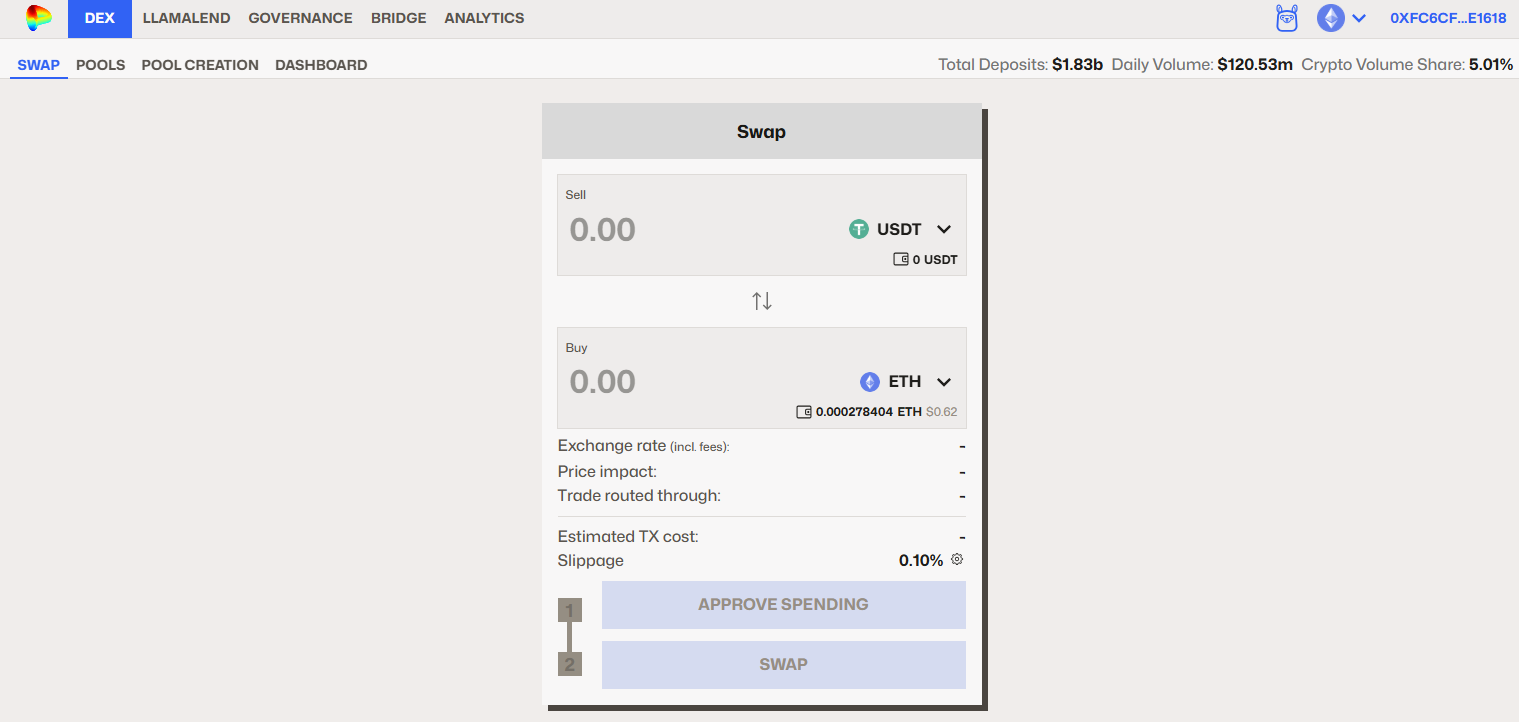Click the wallet icon beside the ETH balance
The height and width of the screenshot is (722, 1519).
(x=804, y=412)
